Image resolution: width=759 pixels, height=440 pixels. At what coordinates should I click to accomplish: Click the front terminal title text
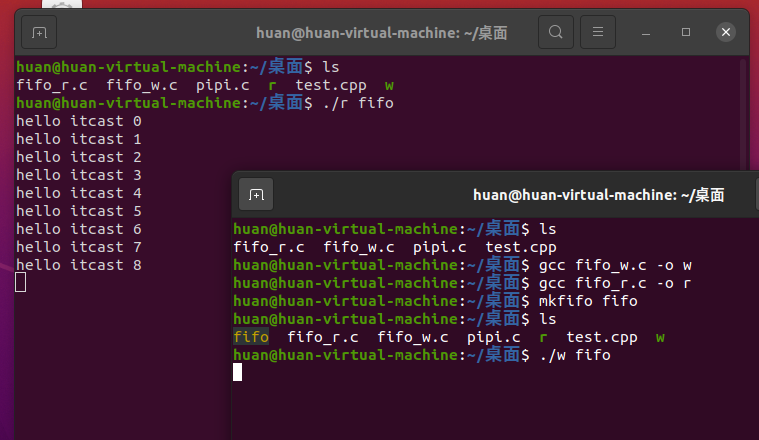598,195
